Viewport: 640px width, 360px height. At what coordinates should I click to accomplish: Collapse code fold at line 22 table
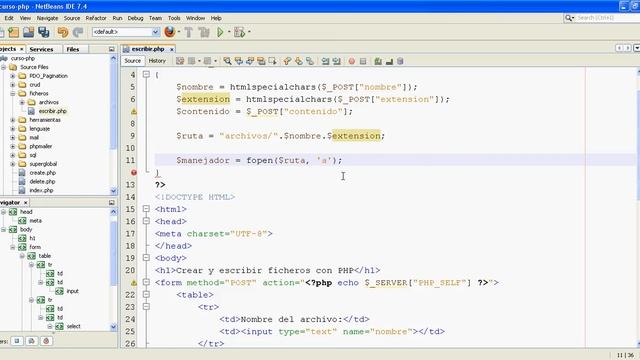(x=146, y=294)
